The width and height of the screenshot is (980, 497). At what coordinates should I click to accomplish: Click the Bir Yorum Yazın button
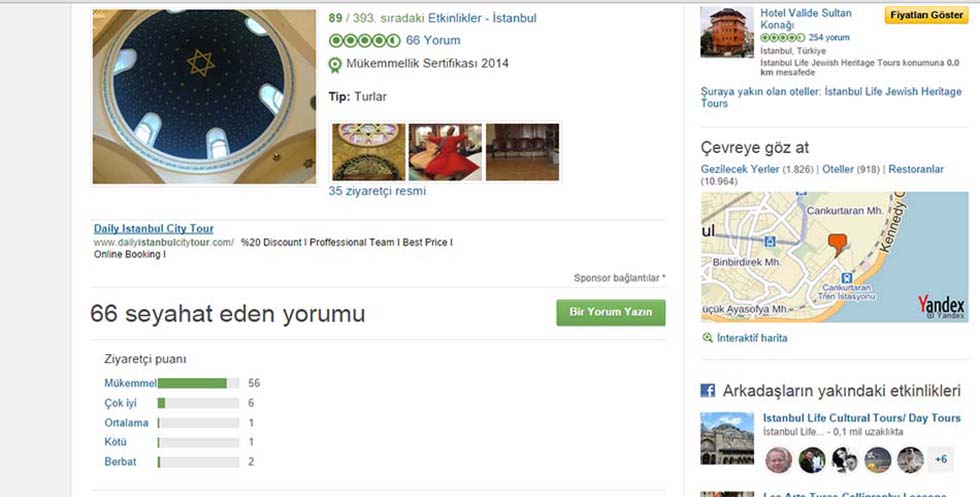click(x=611, y=312)
